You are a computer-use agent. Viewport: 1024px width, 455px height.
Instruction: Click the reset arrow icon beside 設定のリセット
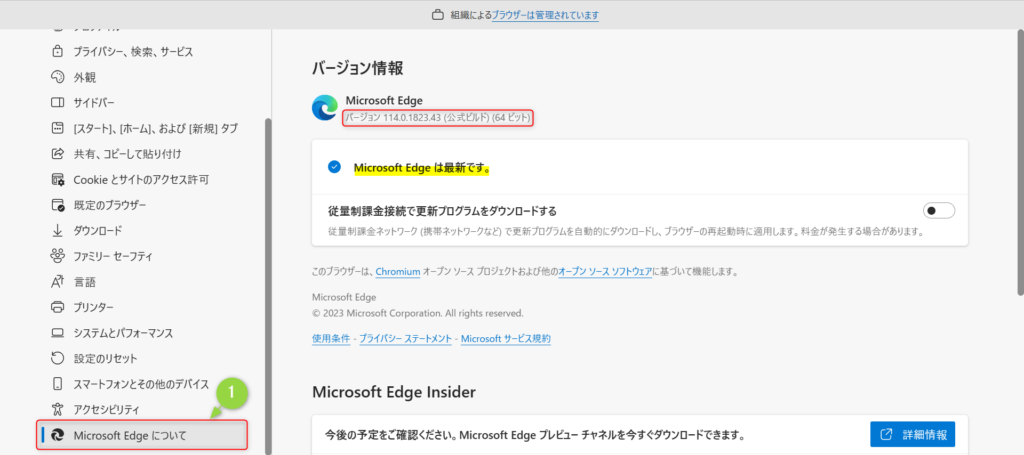[x=57, y=358]
